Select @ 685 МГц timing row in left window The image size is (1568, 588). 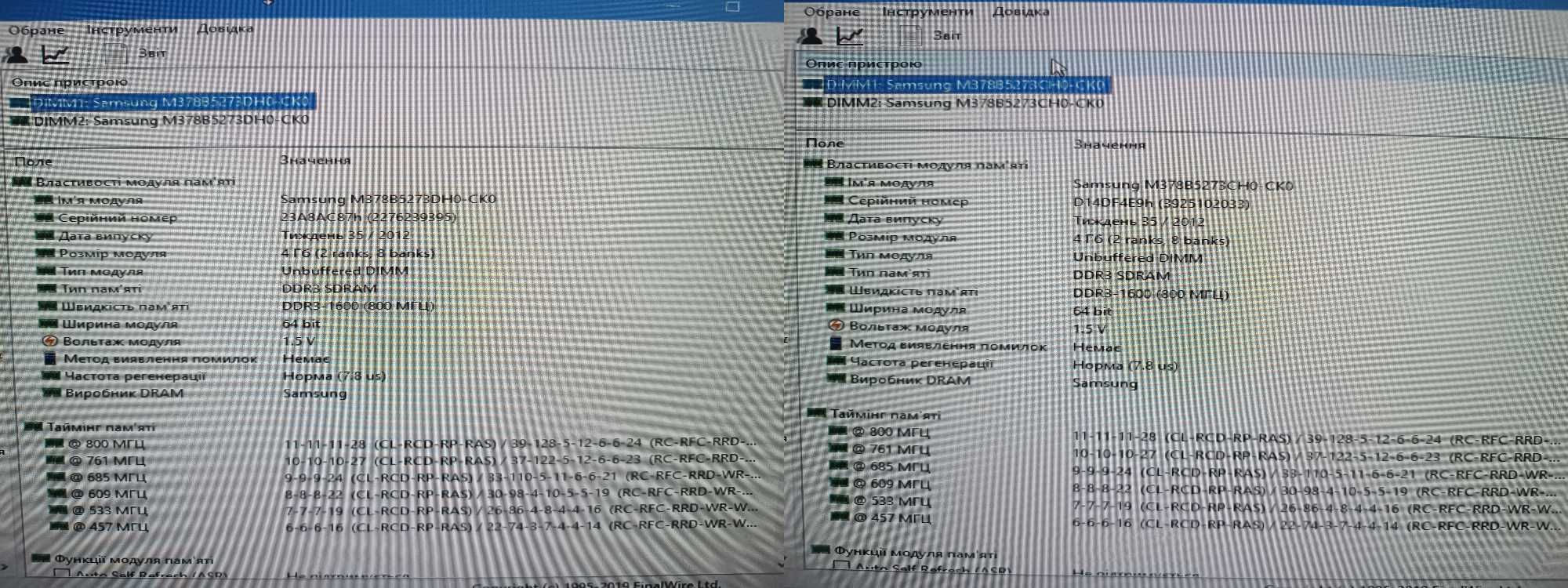point(107,477)
